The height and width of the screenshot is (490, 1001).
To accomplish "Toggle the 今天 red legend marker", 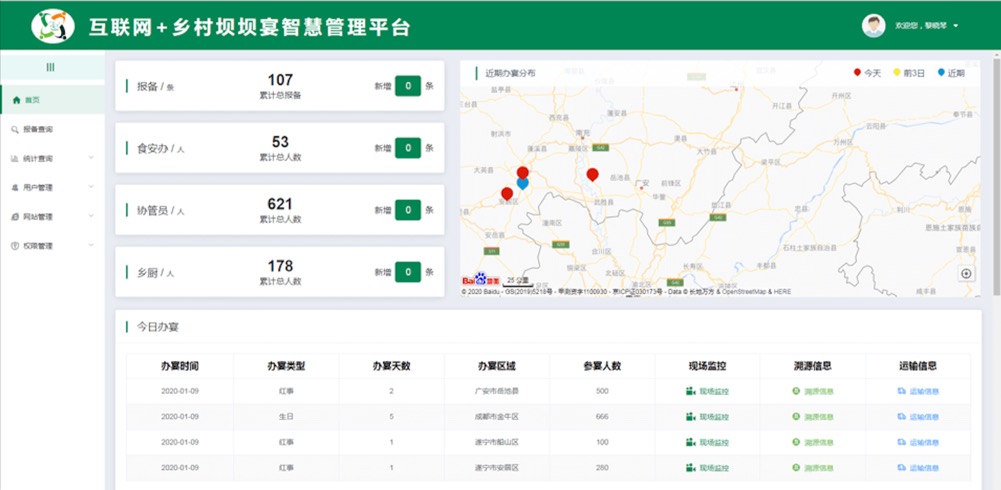I will pyautogui.click(x=857, y=73).
